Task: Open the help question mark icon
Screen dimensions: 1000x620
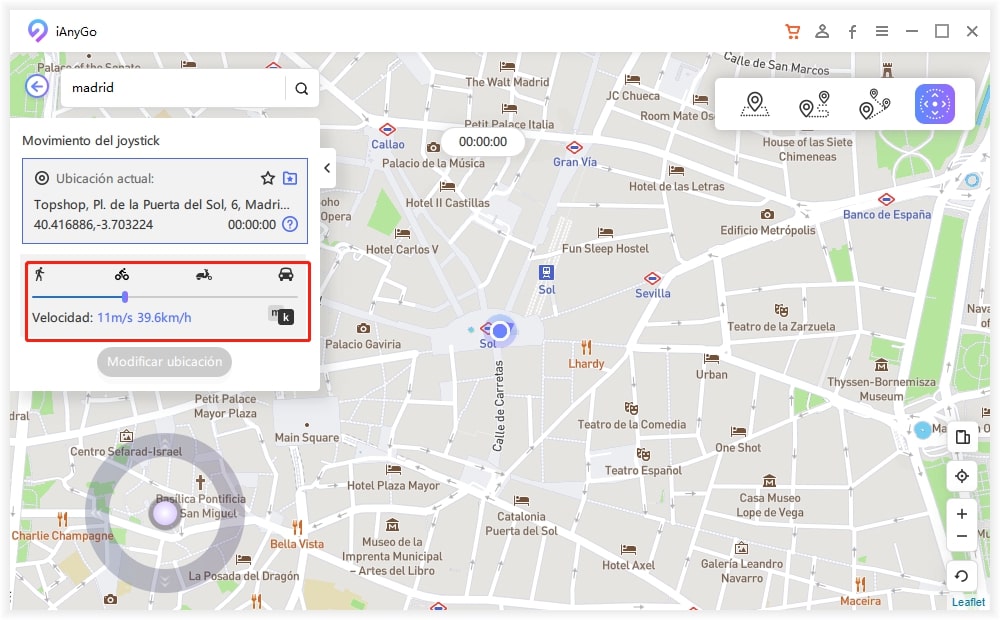Action: pos(290,224)
